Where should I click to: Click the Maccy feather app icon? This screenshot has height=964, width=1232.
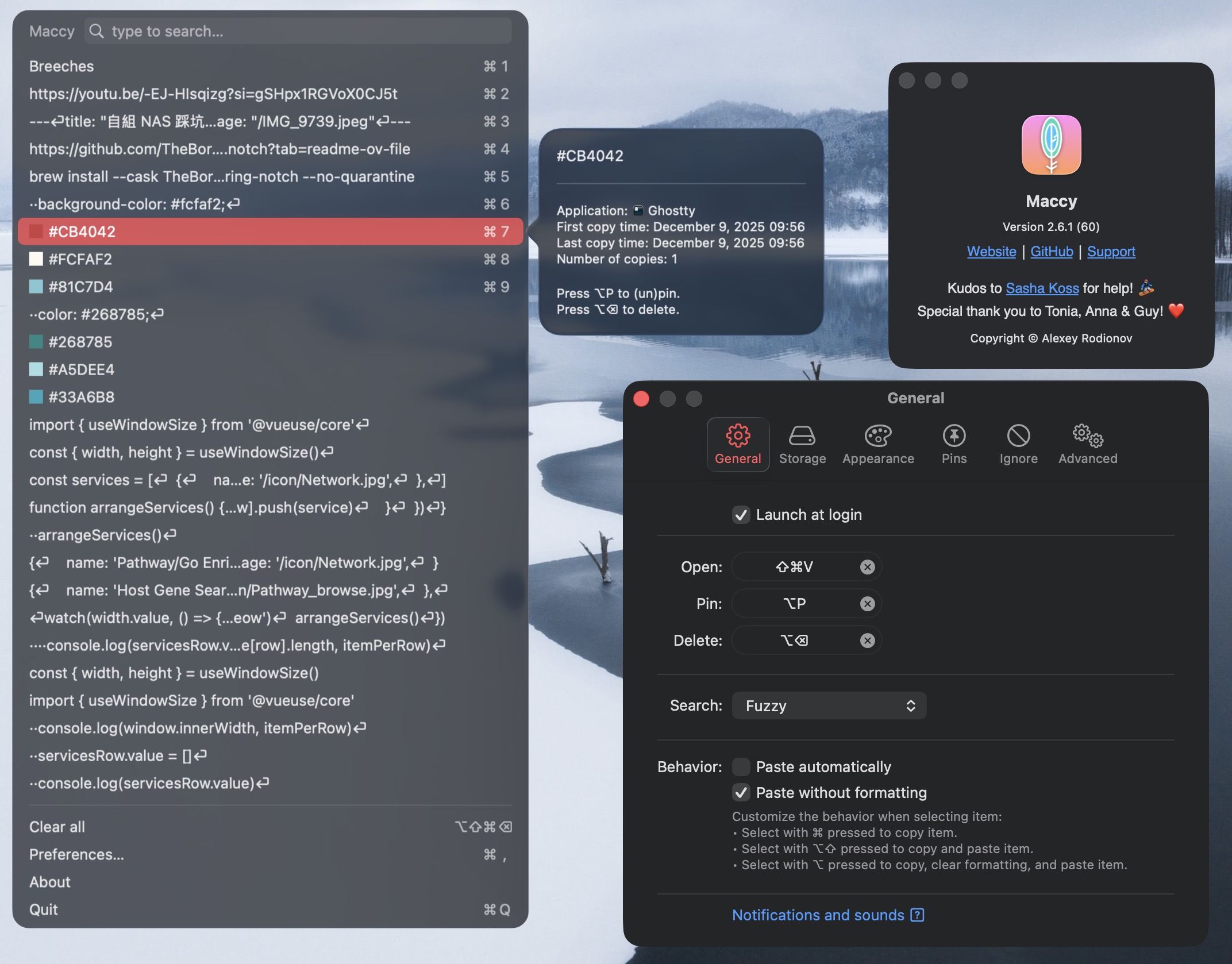pyautogui.click(x=1050, y=145)
